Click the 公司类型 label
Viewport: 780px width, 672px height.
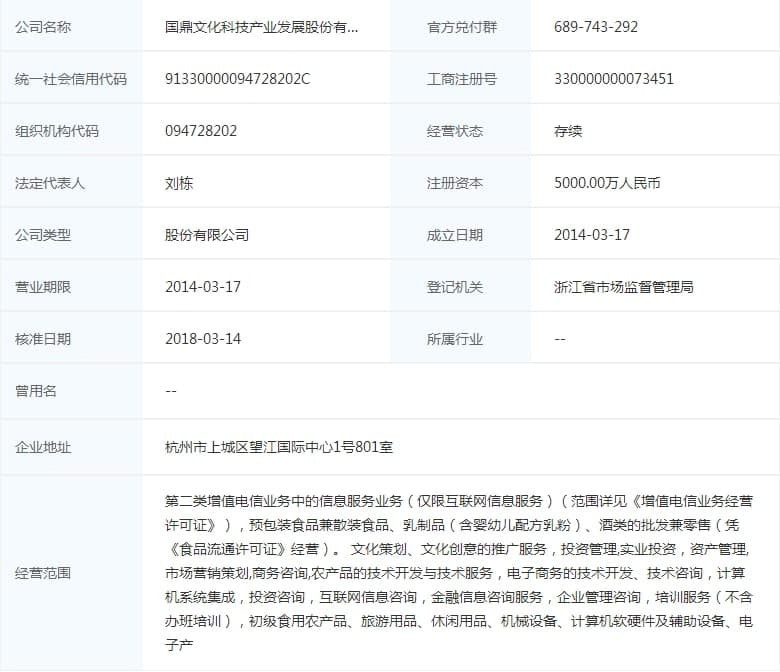tap(43, 235)
